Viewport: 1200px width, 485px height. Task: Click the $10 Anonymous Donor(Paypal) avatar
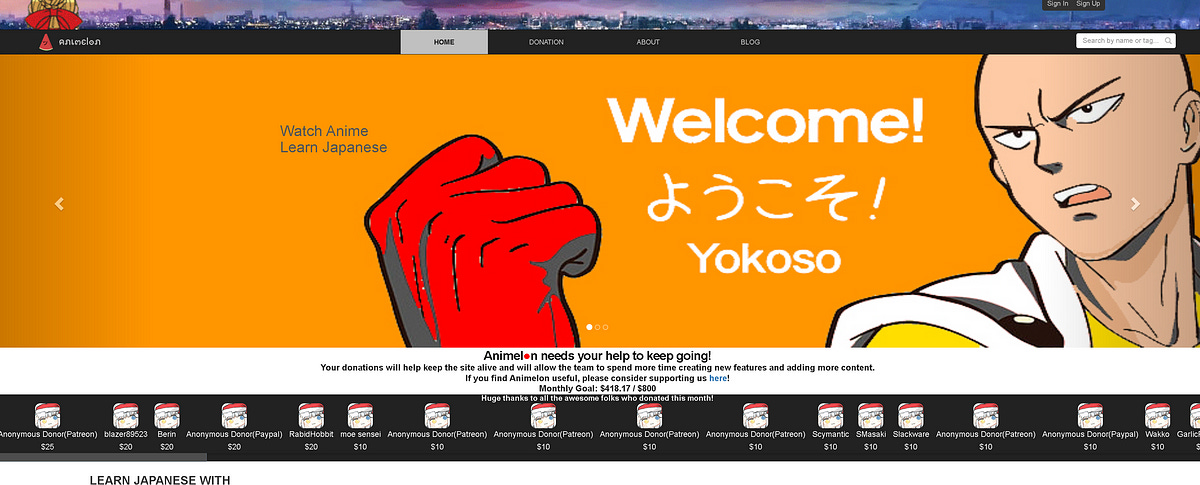1090,416
